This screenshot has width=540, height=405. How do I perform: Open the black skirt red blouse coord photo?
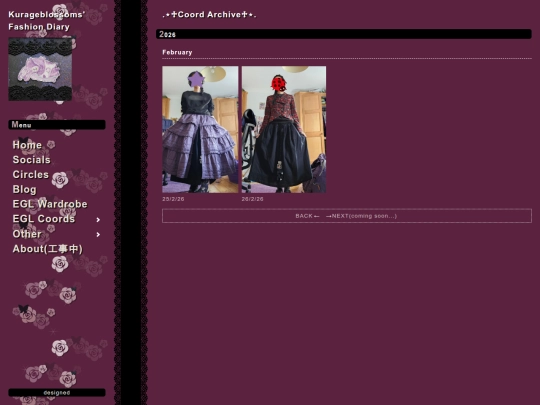click(284, 129)
